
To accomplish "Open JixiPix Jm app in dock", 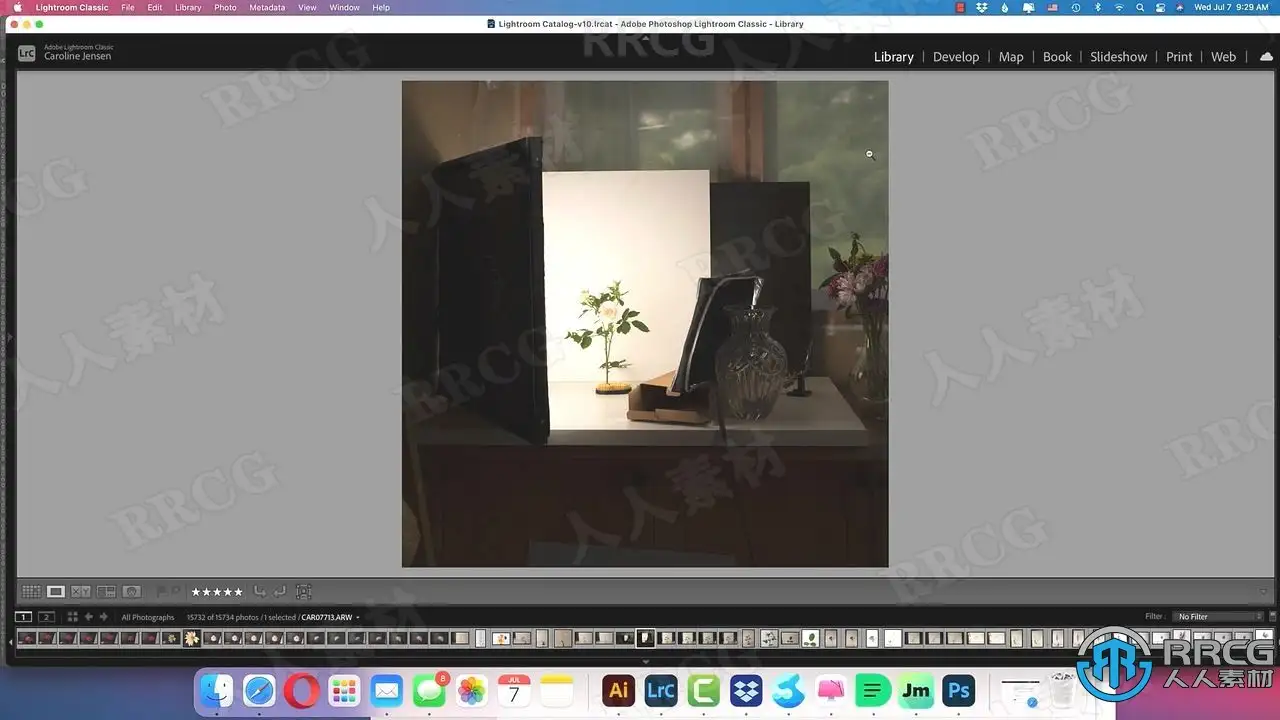I will 916,690.
